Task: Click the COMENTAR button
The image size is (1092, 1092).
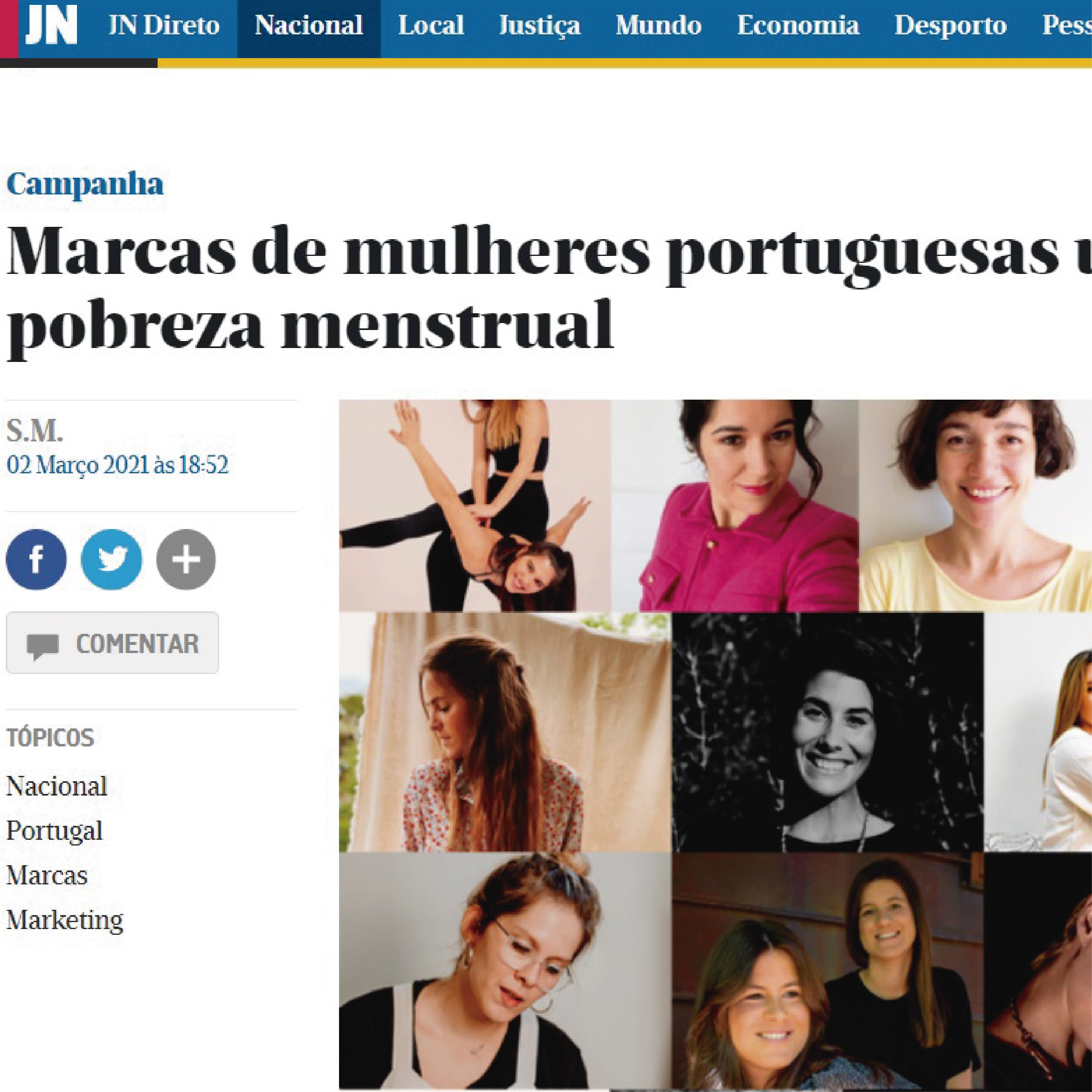Action: 113,643
